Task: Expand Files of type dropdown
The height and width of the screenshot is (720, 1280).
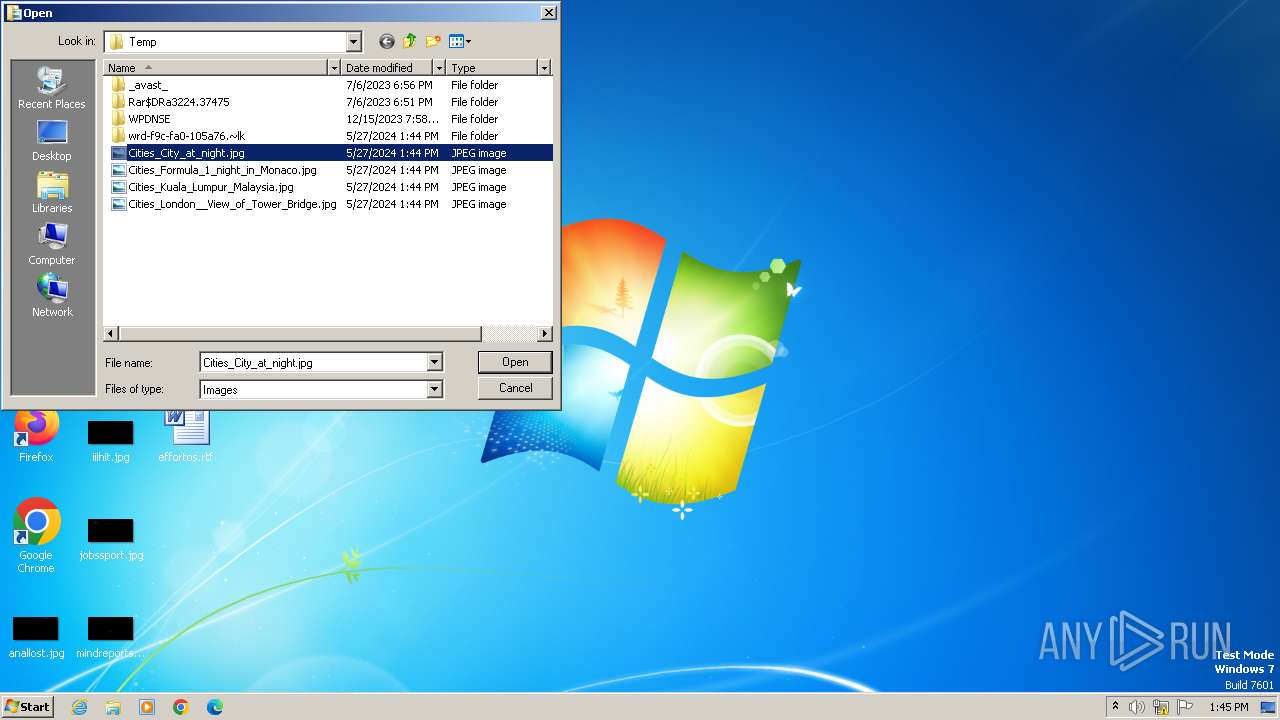Action: click(434, 389)
